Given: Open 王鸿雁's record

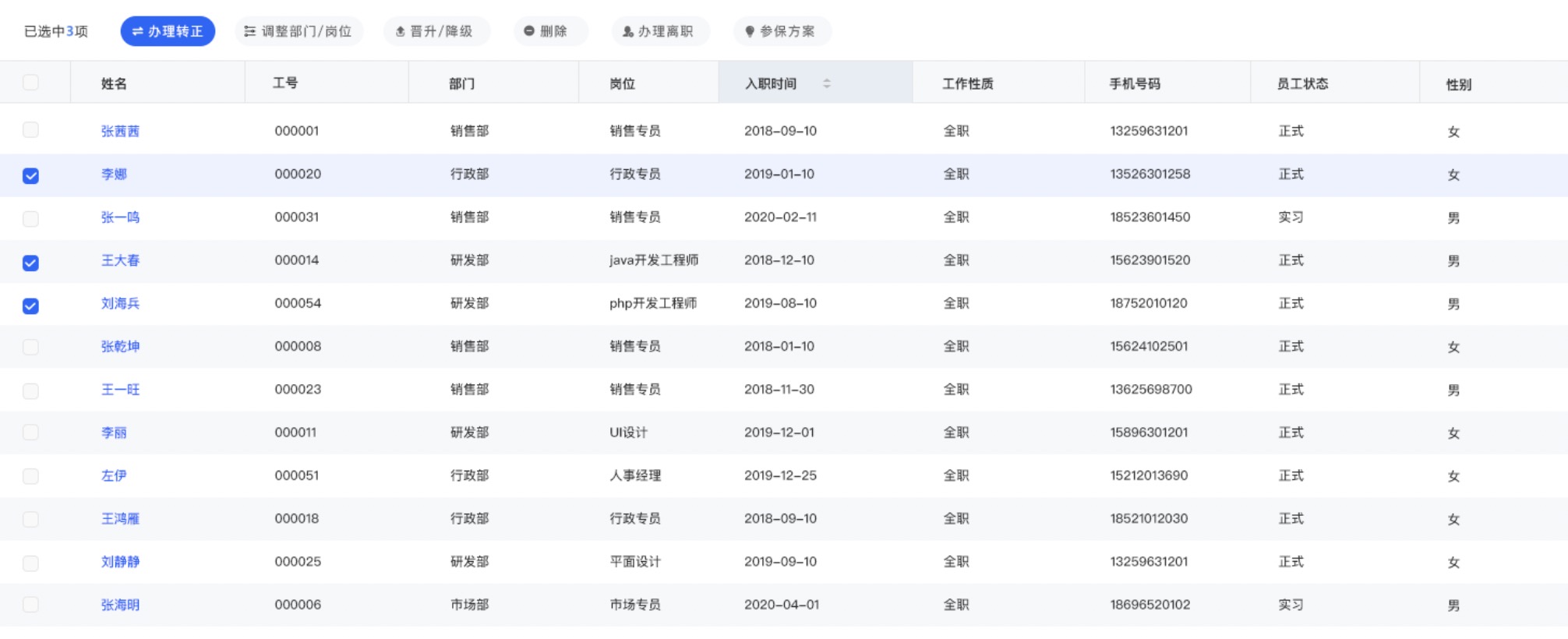Looking at the screenshot, I should click(x=120, y=518).
